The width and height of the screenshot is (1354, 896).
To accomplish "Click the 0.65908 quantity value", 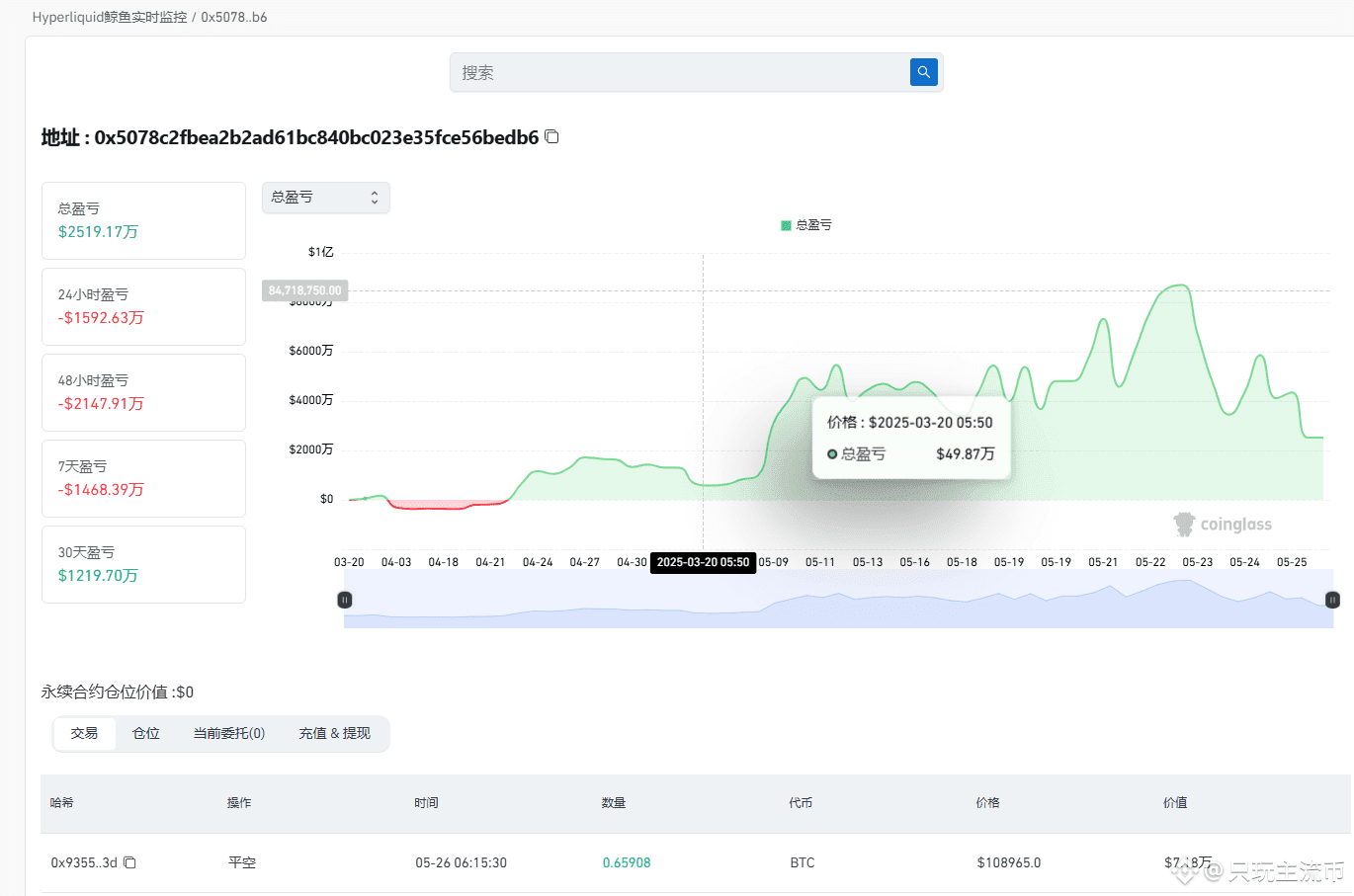I will pyautogui.click(x=627, y=862).
